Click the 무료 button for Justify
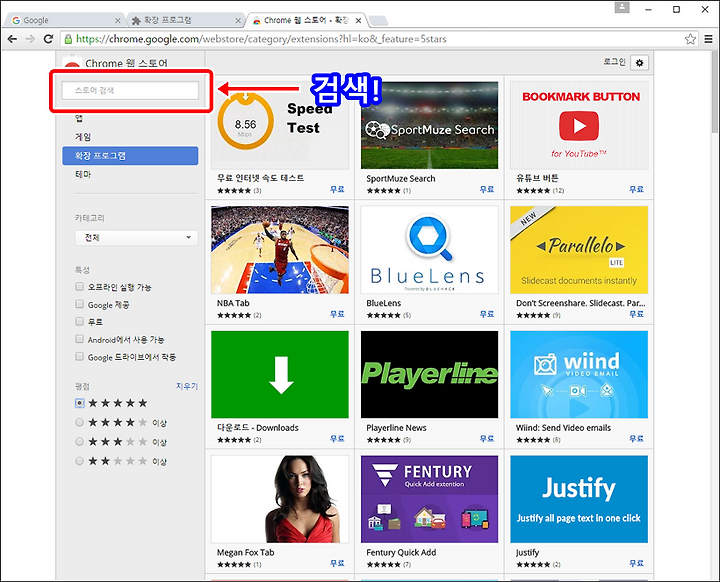The width and height of the screenshot is (720, 582). point(636,563)
